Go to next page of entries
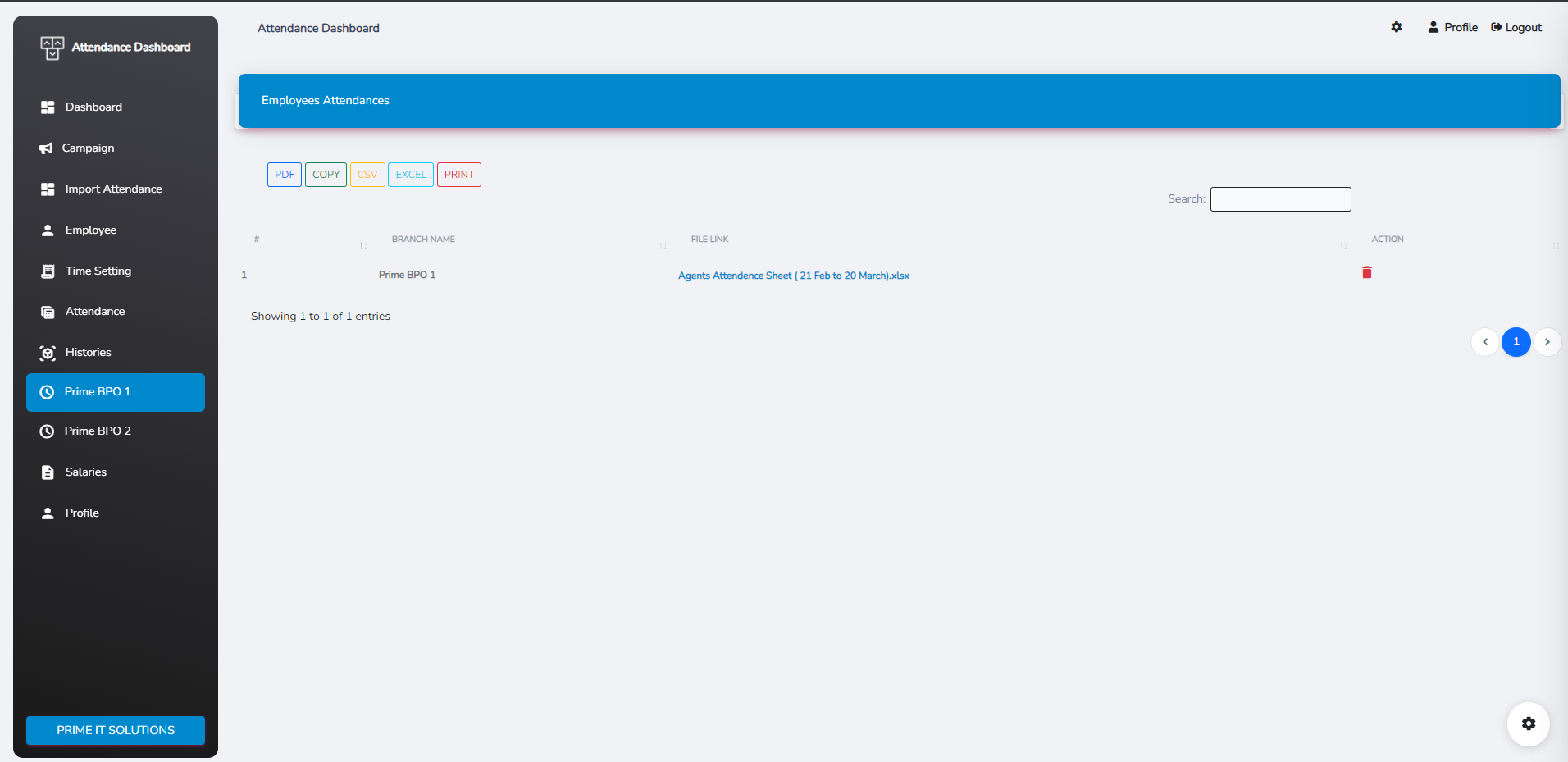 (1547, 342)
